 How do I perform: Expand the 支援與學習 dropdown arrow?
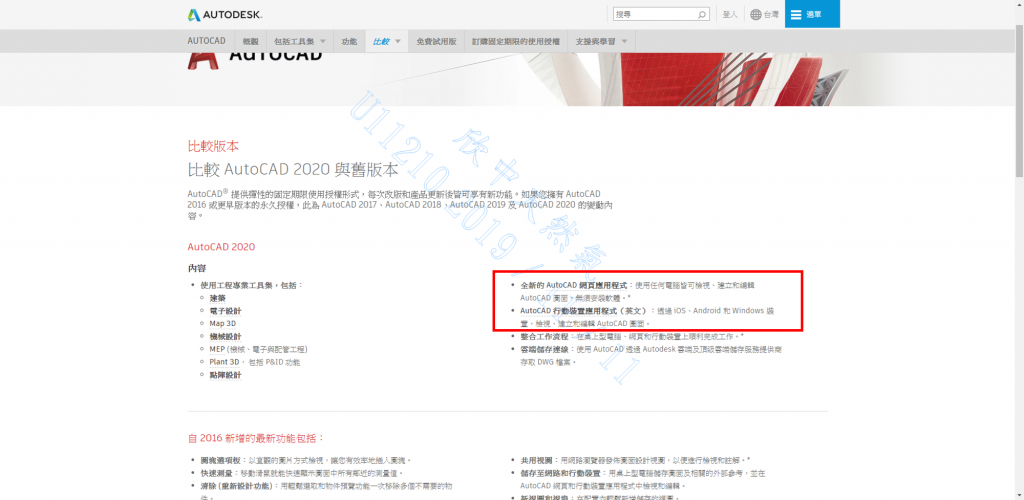coord(624,41)
